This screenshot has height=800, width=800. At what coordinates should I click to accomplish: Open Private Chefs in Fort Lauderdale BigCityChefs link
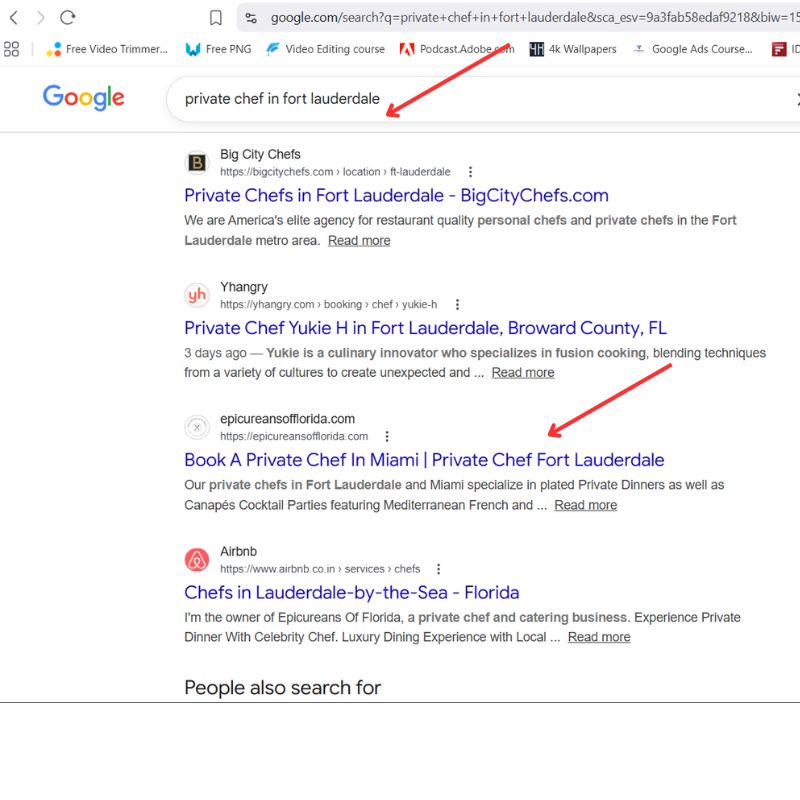click(x=396, y=195)
